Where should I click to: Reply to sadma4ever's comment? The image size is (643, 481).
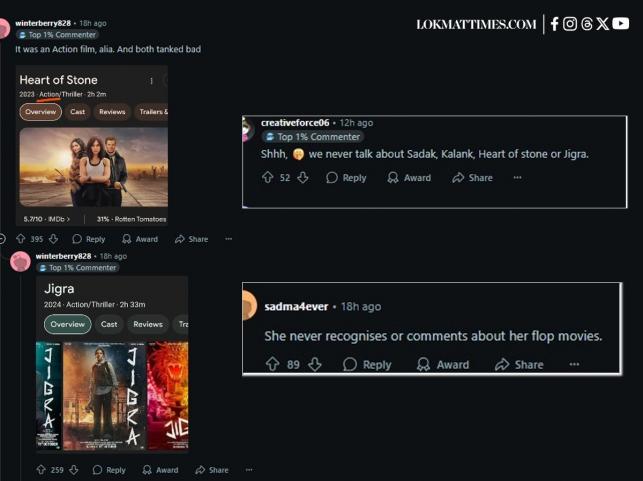(x=367, y=365)
